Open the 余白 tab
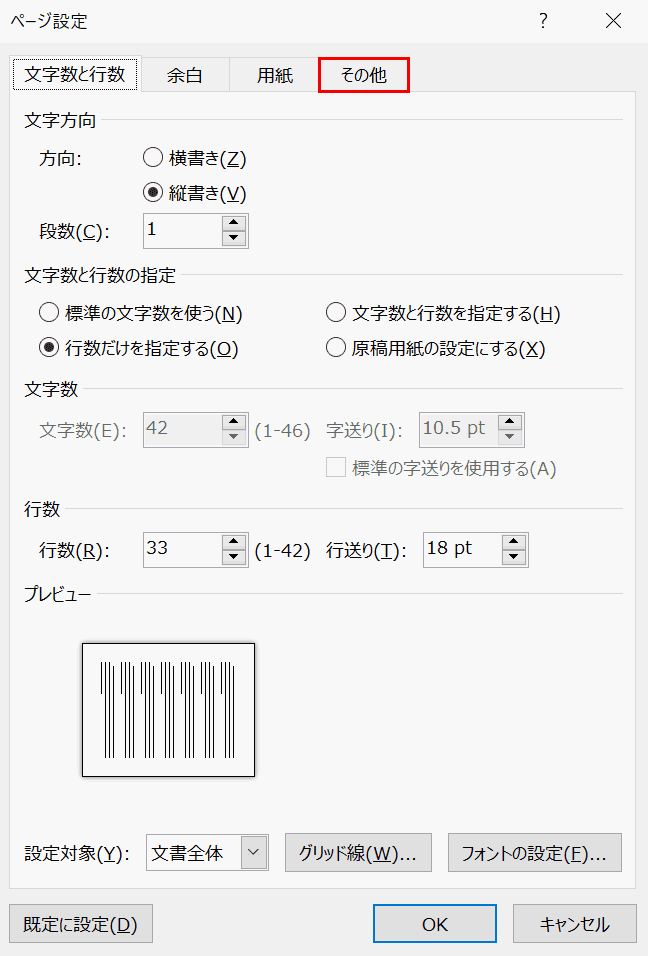Screen dimensions: 648x956 click(184, 75)
